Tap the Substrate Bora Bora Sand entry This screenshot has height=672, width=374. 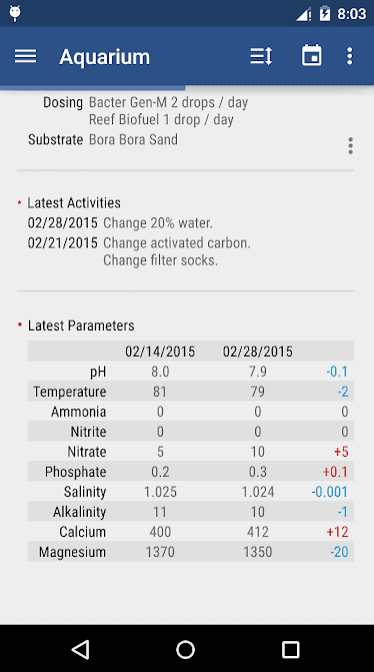pyautogui.click(x=103, y=140)
